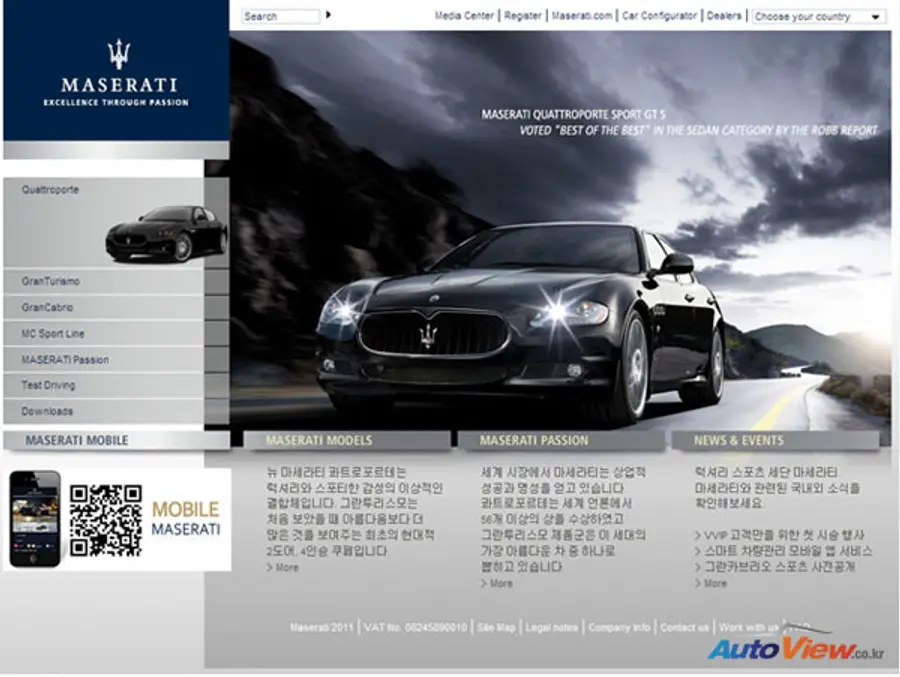Open the Legal notes footer link
The image size is (900, 677).
552,628
